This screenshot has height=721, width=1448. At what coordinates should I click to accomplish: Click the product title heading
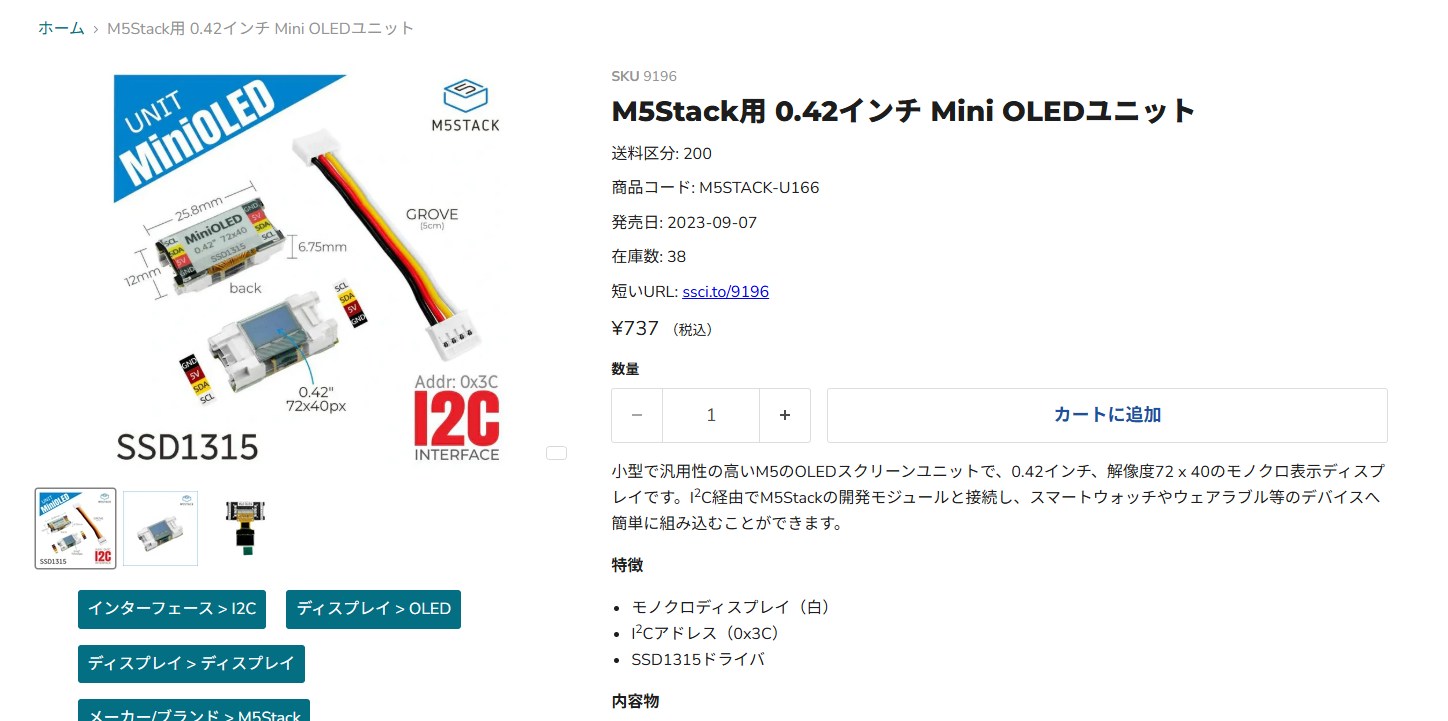tap(903, 111)
